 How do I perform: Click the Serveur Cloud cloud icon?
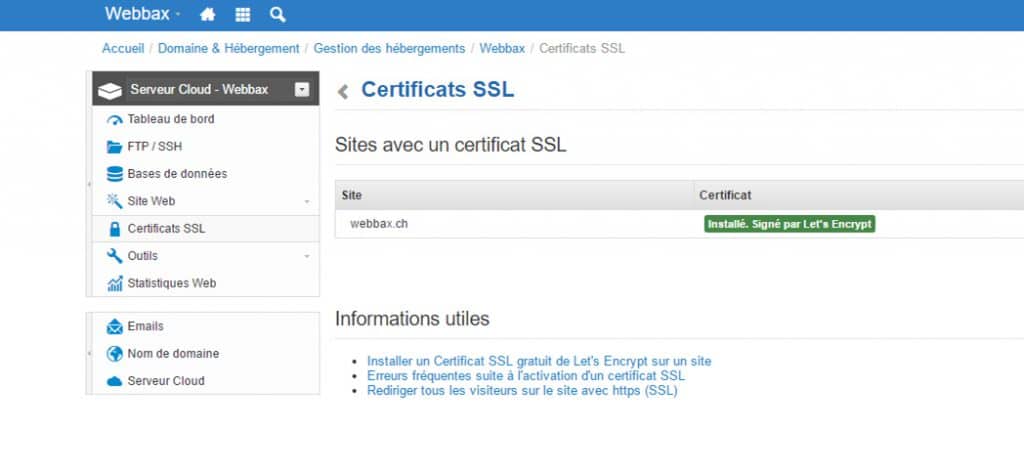pyautogui.click(x=115, y=381)
